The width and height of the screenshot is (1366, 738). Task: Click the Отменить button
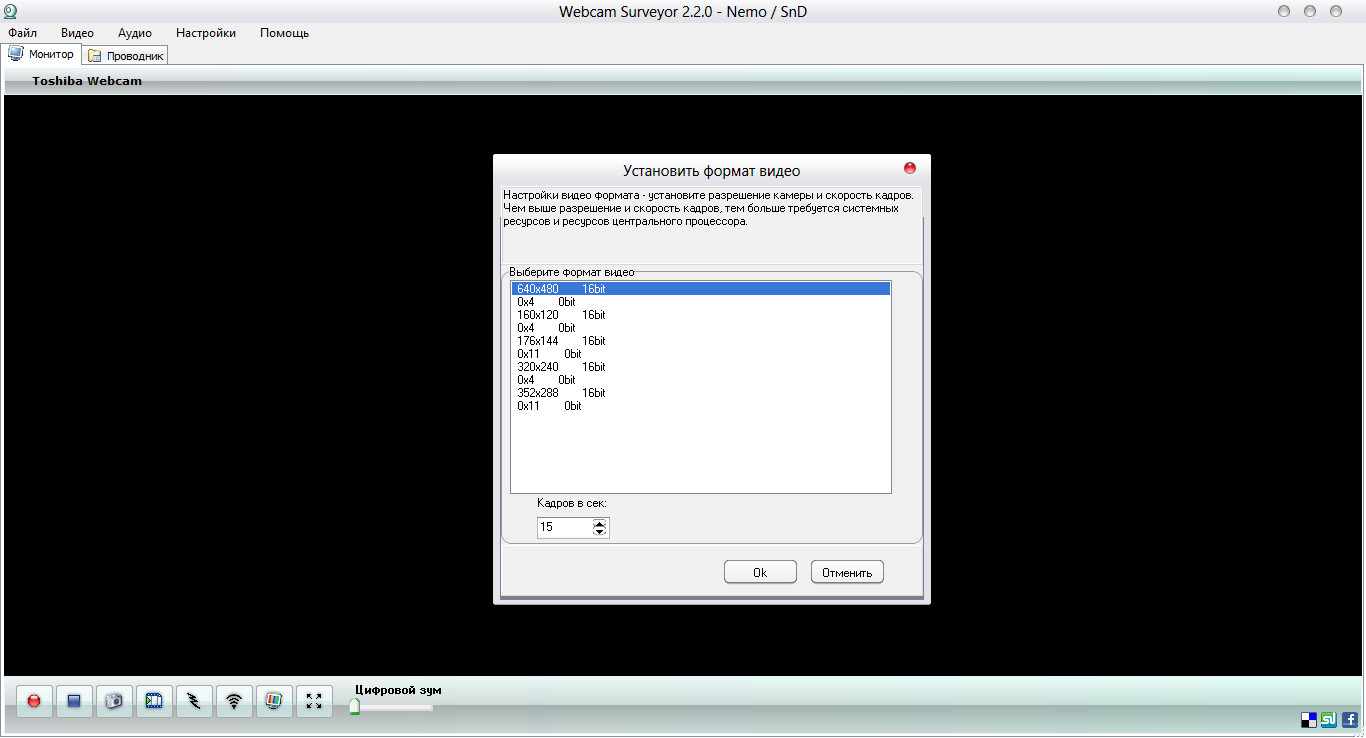[x=847, y=572]
